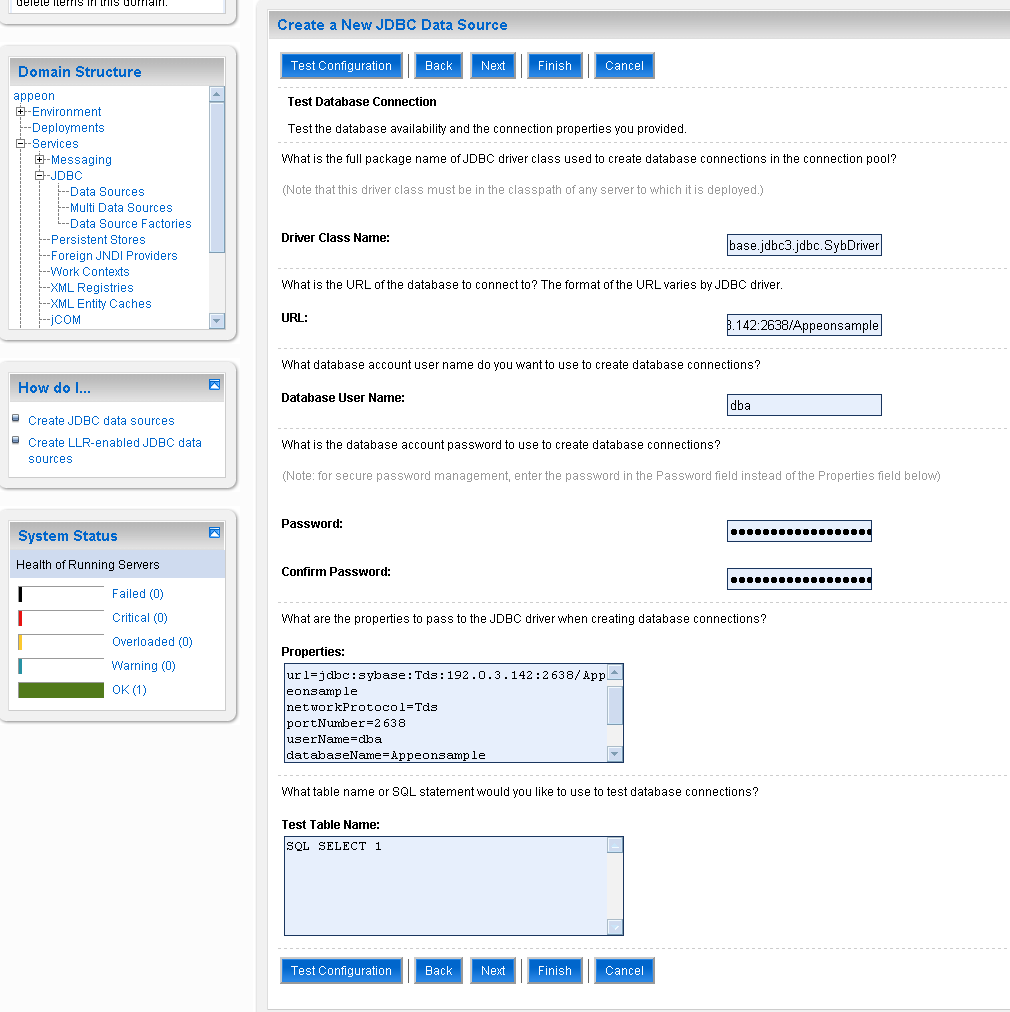
Task: Expand the Messaging tree node
Action: (x=40, y=160)
